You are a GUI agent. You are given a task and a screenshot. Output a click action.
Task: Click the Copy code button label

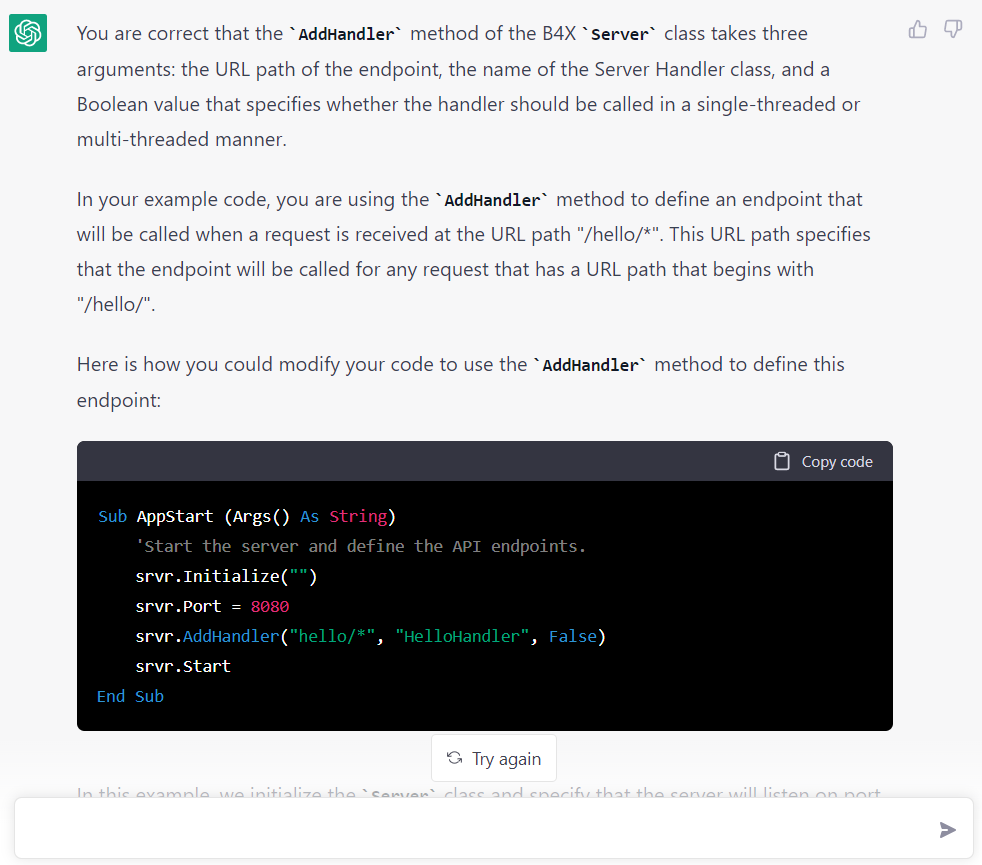click(x=836, y=461)
